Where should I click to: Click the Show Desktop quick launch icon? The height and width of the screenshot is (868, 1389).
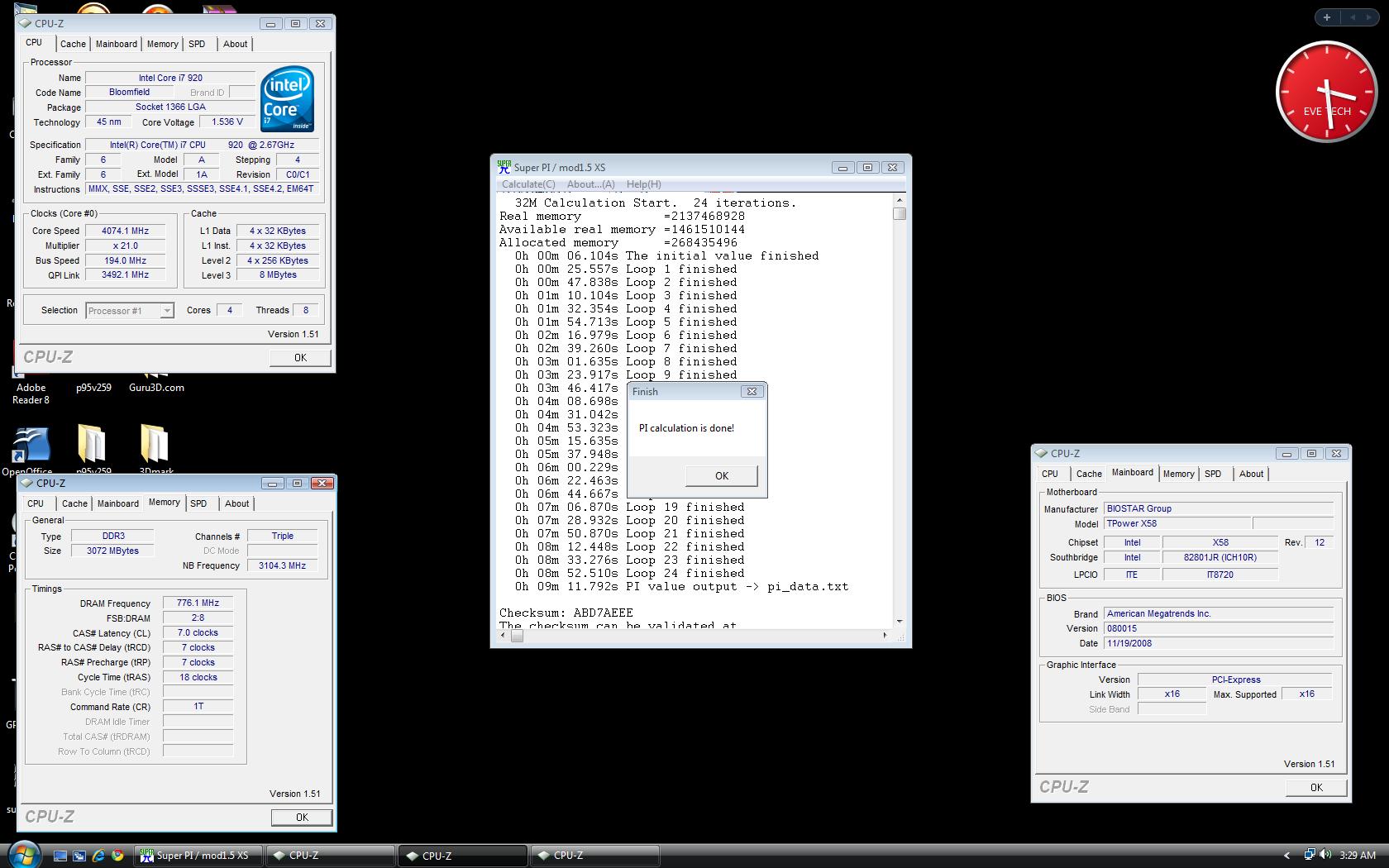[x=60, y=856]
